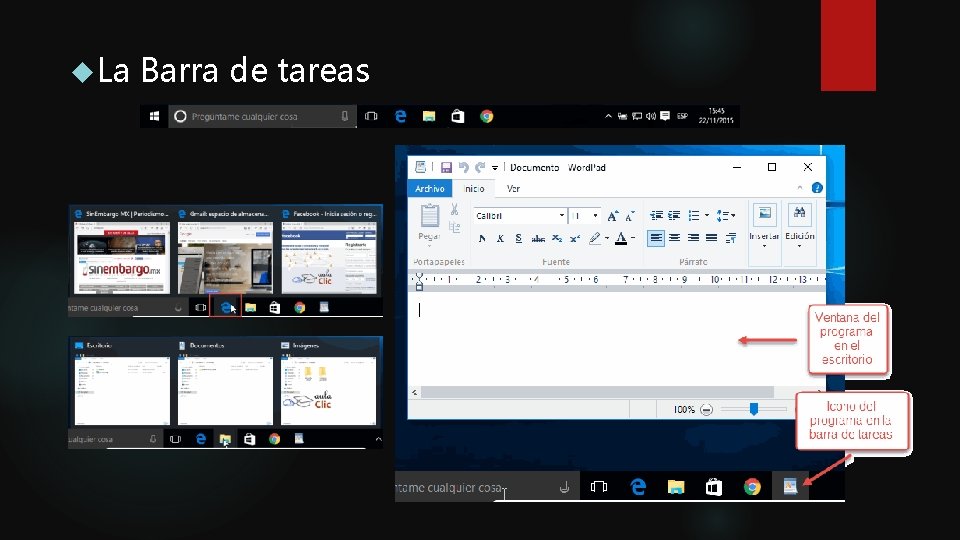Screen dimensions: 960x540
Task: Click the Redo arrow in WordPad's title bar
Action: (480, 167)
